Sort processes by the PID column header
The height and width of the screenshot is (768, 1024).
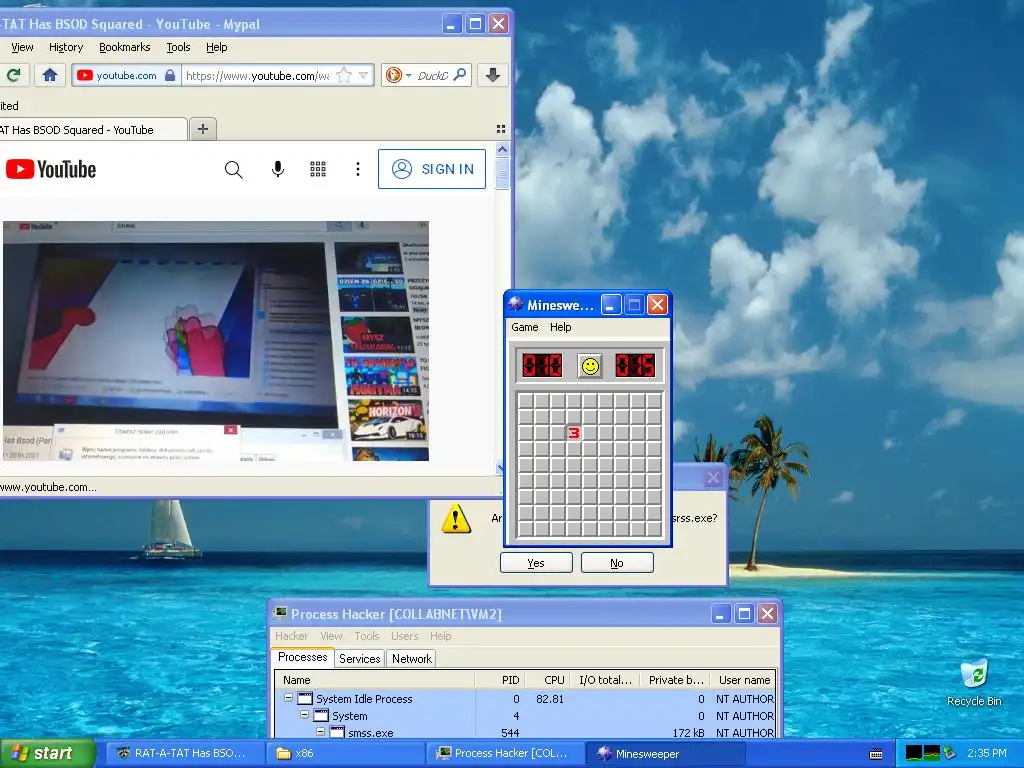click(500, 680)
